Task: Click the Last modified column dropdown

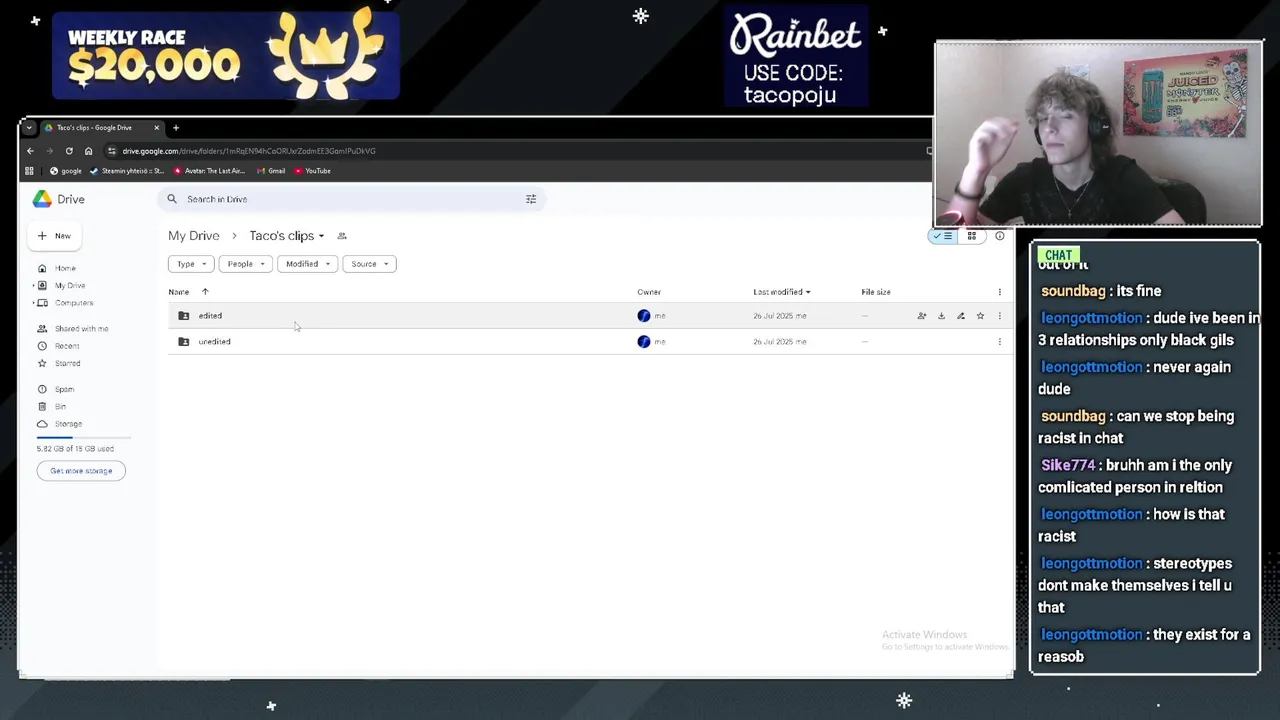Action: 782,292
